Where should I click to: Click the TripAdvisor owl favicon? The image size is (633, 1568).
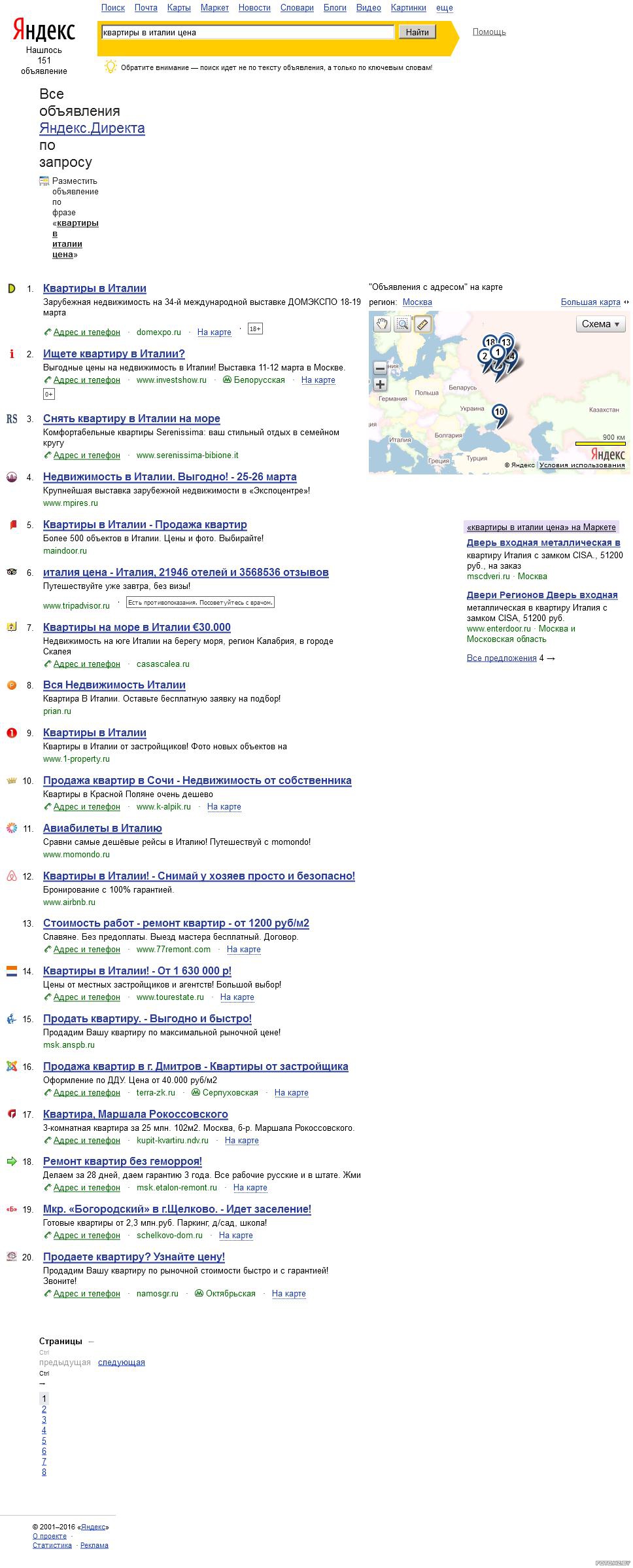[11, 573]
